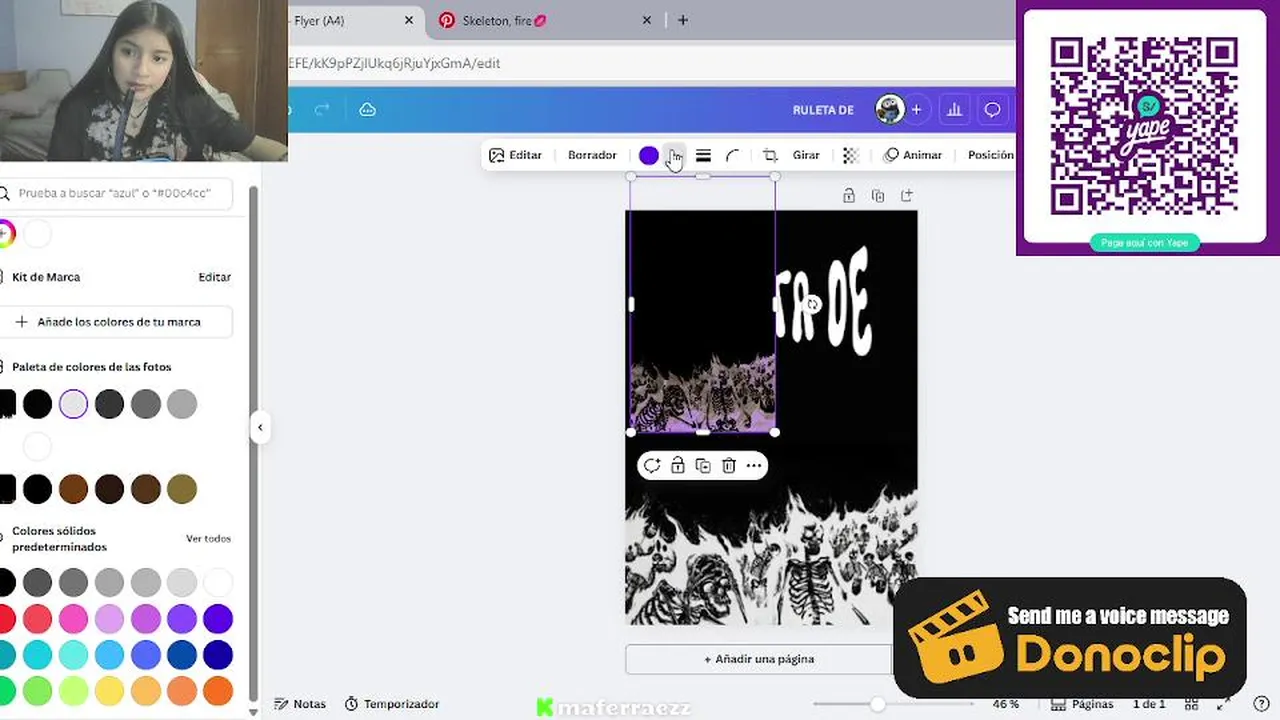Click the RULETA DE design title

[x=823, y=110]
